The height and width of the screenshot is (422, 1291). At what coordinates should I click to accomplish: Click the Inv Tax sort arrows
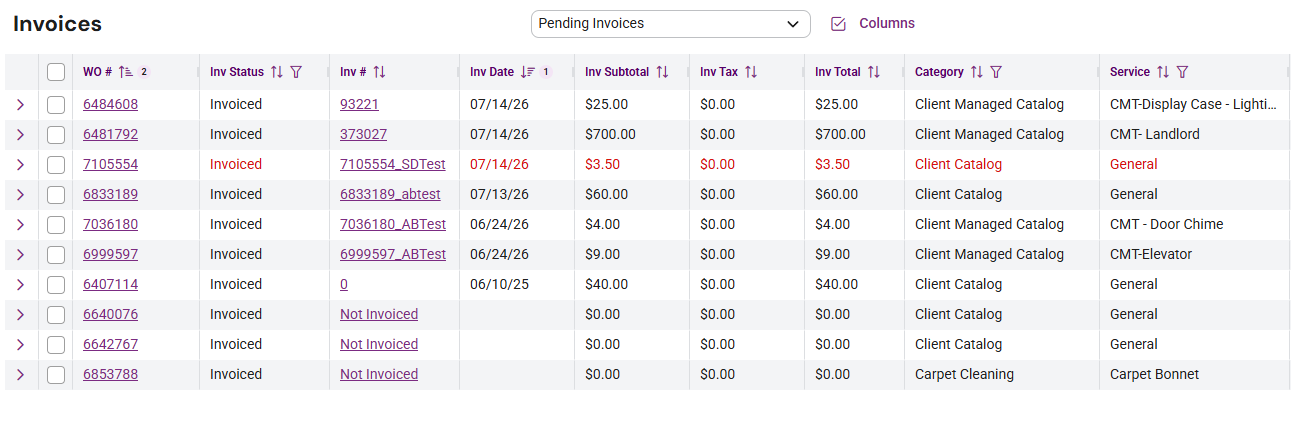click(751, 72)
